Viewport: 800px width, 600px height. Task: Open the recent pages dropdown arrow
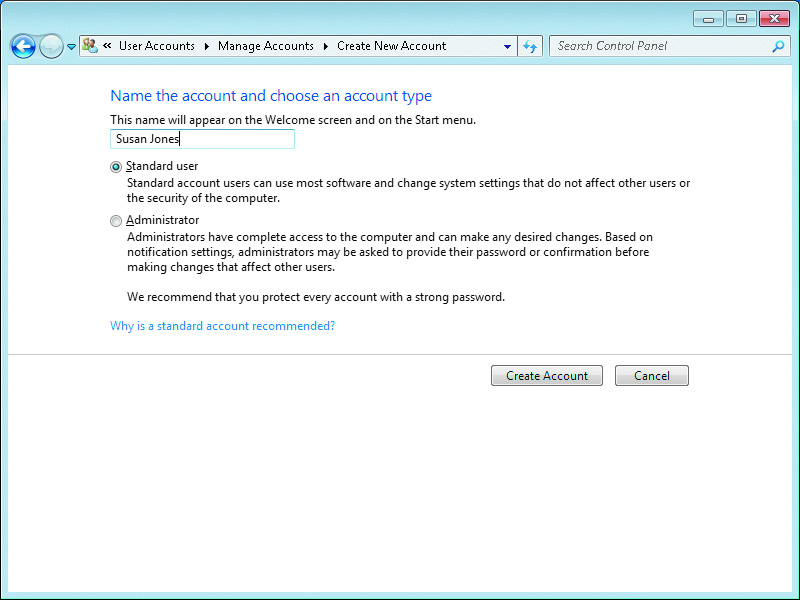pyautogui.click(x=71, y=46)
